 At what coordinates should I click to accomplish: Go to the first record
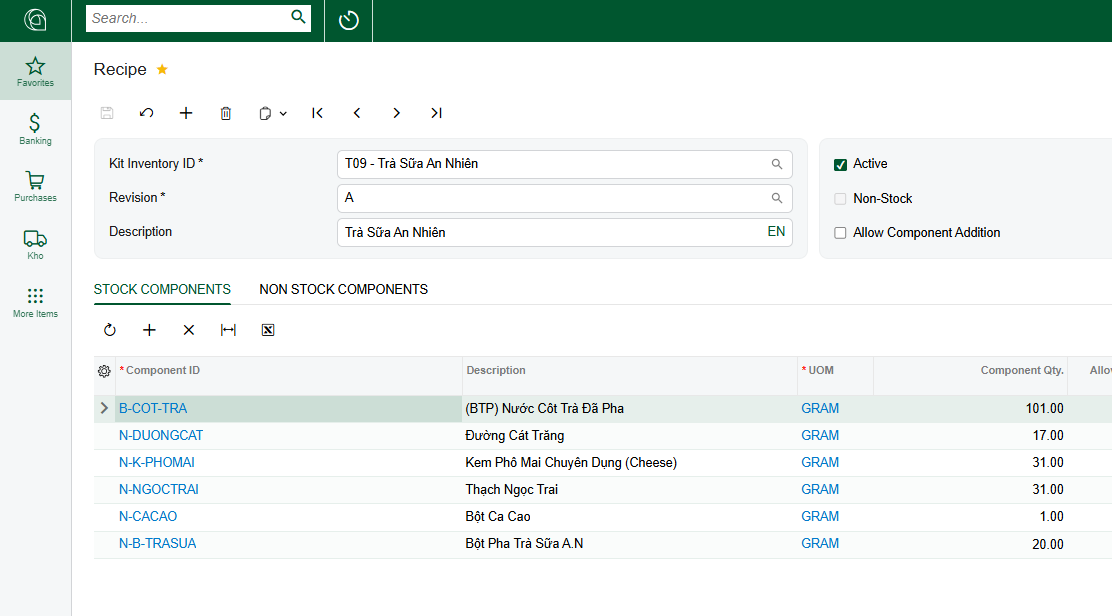tap(317, 113)
